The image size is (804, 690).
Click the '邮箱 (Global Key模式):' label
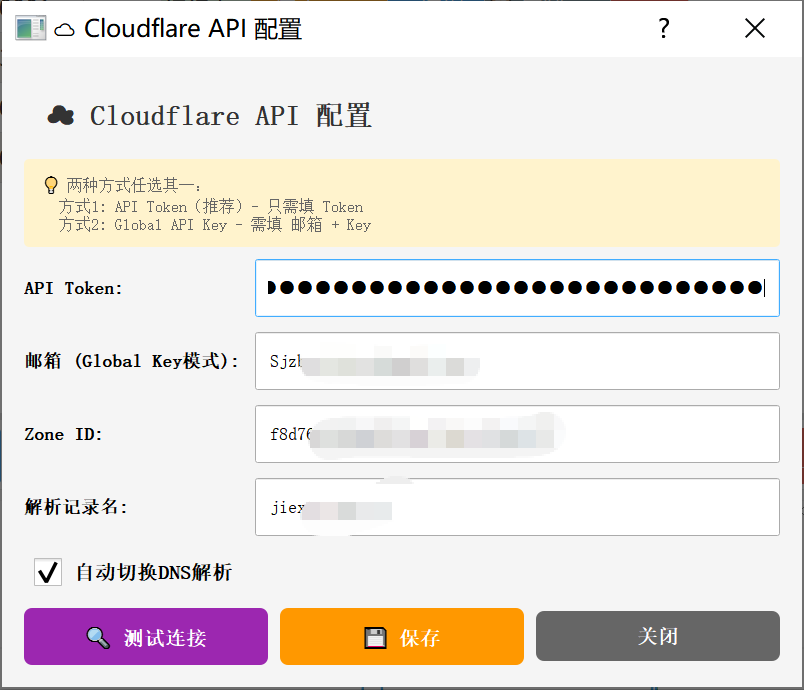point(132,361)
